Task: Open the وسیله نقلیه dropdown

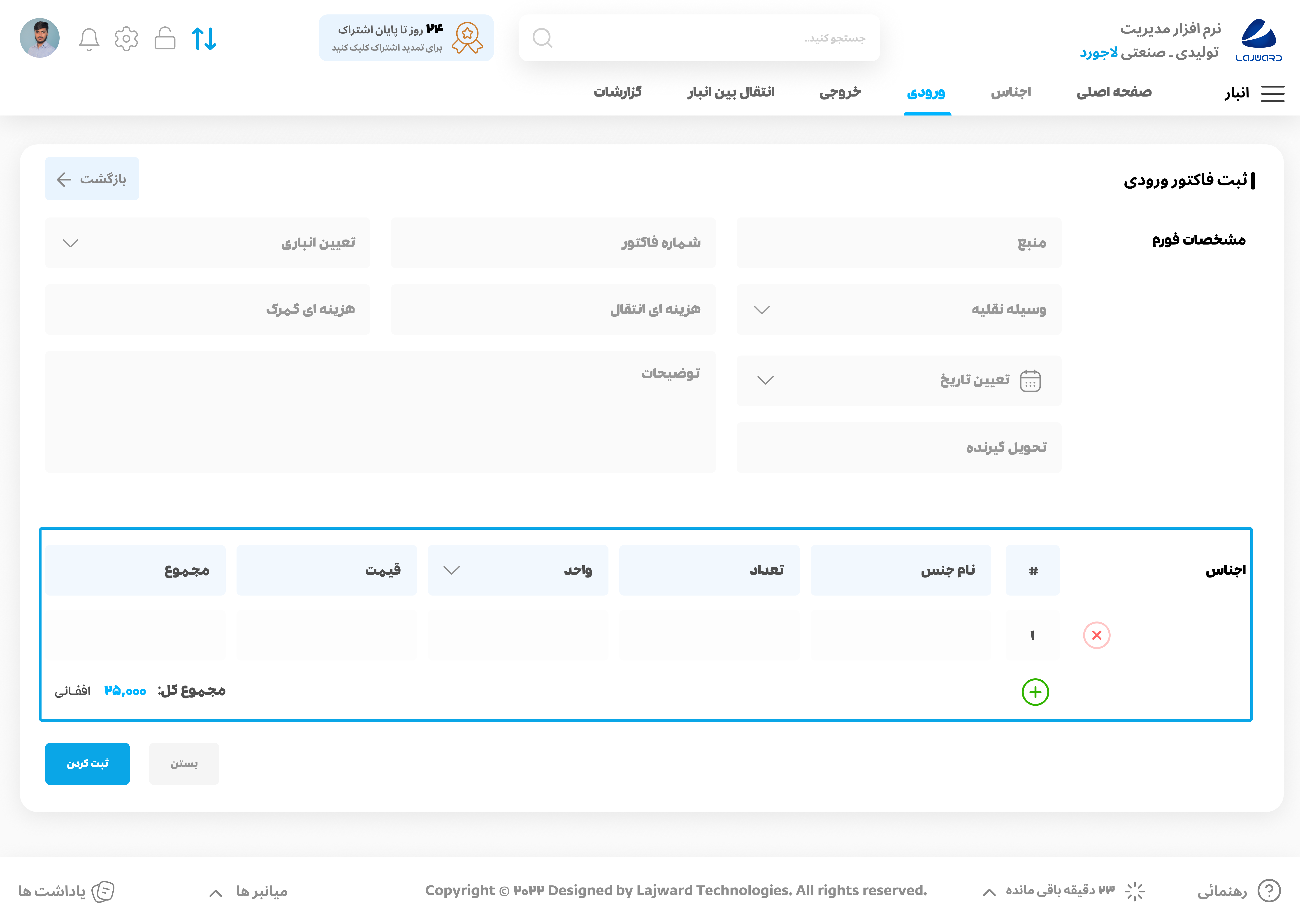Action: pyautogui.click(x=761, y=310)
